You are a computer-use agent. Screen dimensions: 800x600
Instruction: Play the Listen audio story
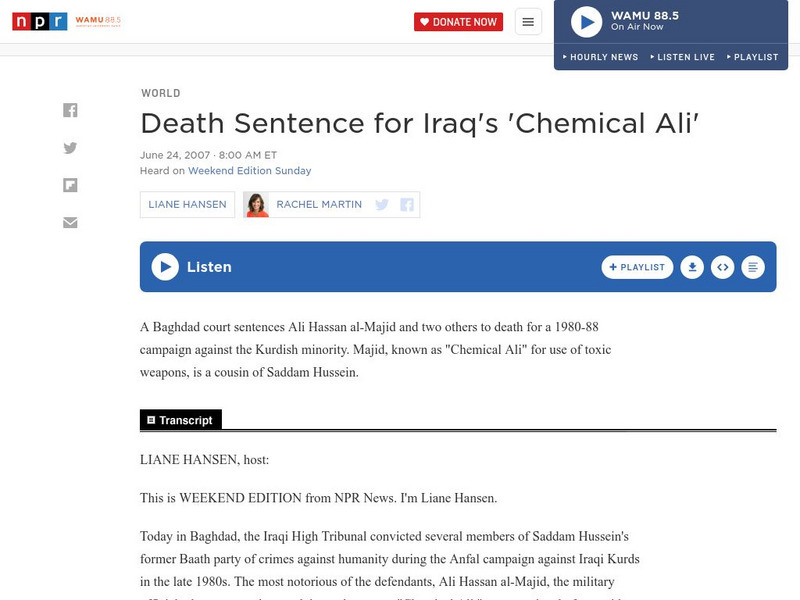(x=165, y=267)
